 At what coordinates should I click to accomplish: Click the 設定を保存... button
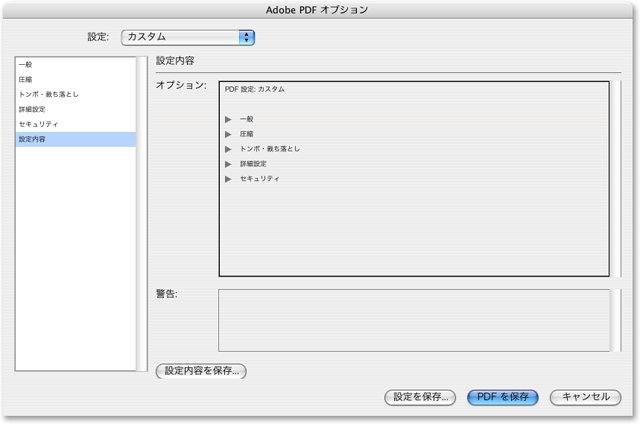[421, 397]
